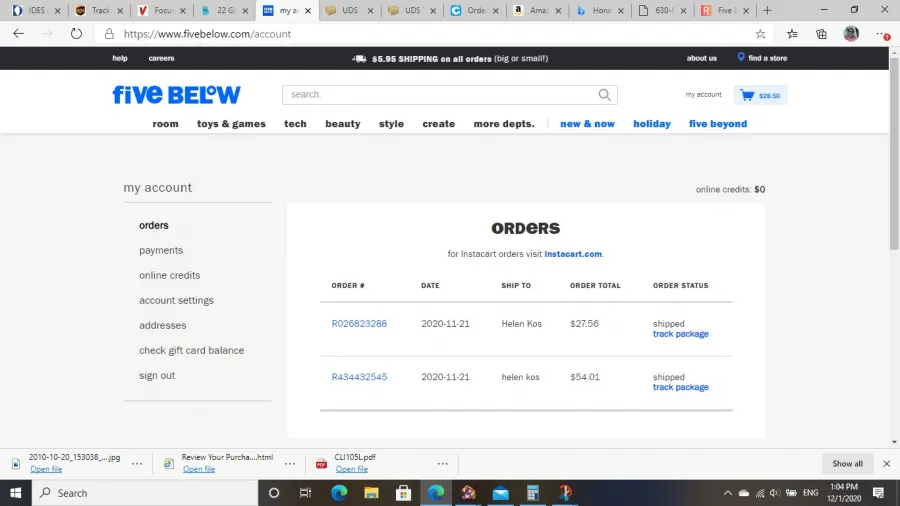The image size is (900, 506).
Task: Add this page to favorites with star icon
Action: coord(760,33)
